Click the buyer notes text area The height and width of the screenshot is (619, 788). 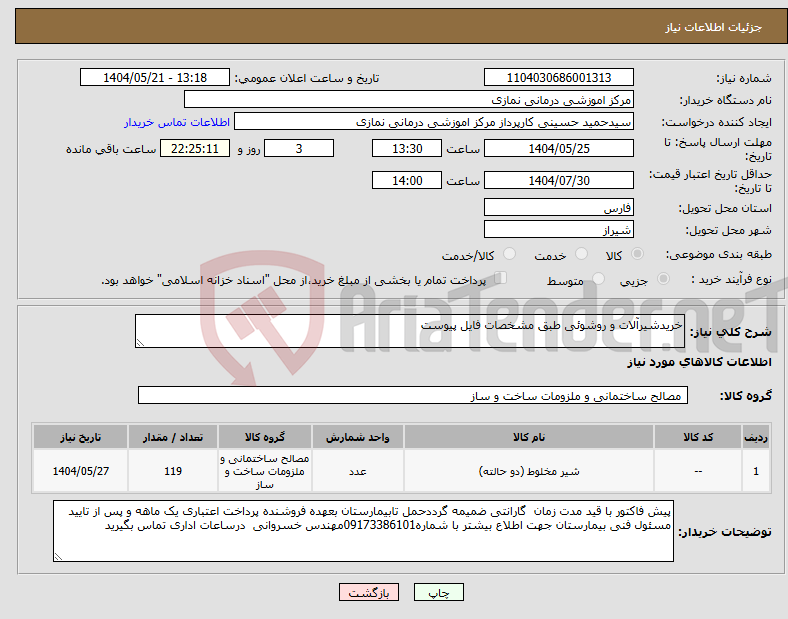363,531
